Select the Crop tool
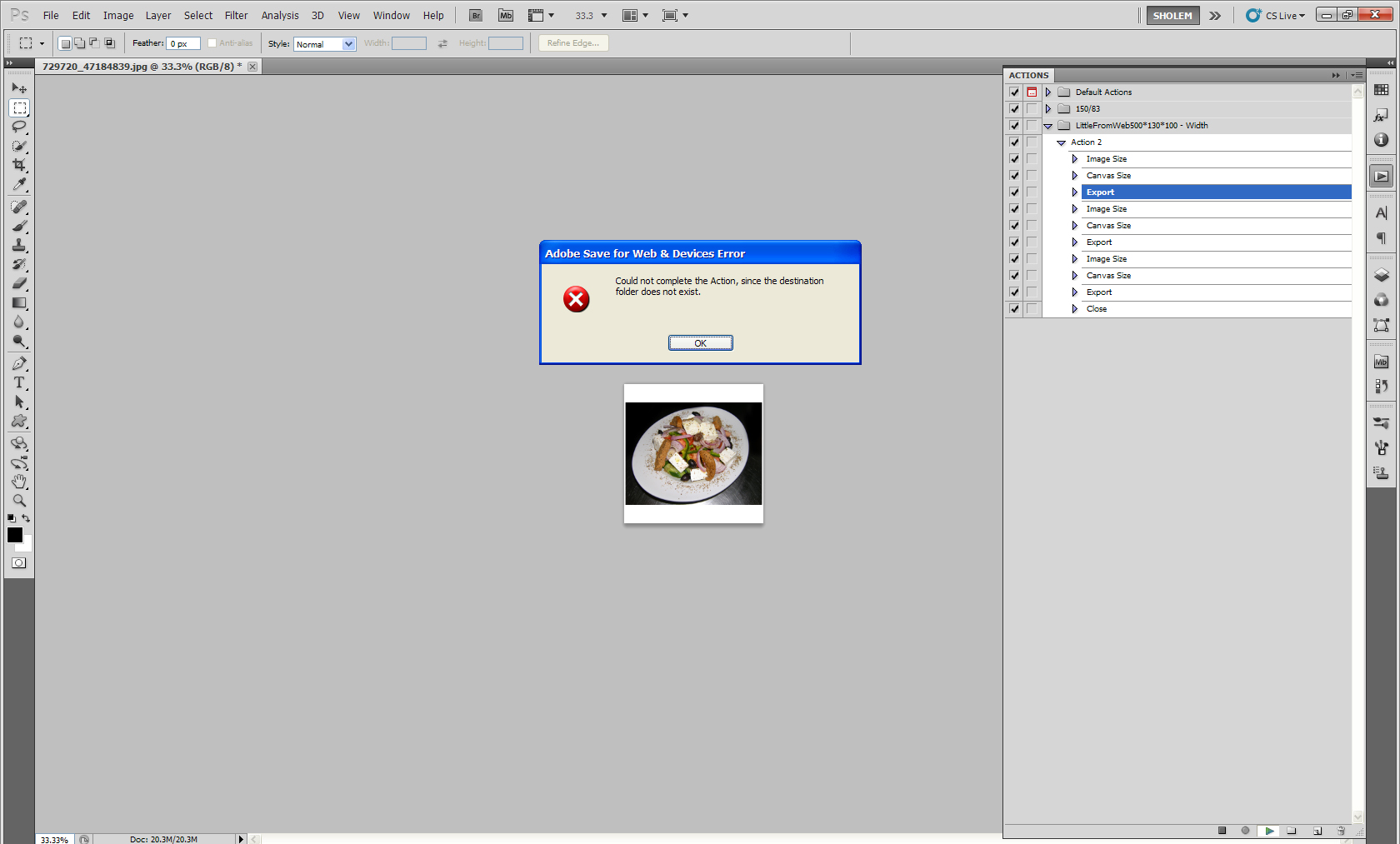Image resolution: width=1400 pixels, height=844 pixels. pyautogui.click(x=19, y=165)
